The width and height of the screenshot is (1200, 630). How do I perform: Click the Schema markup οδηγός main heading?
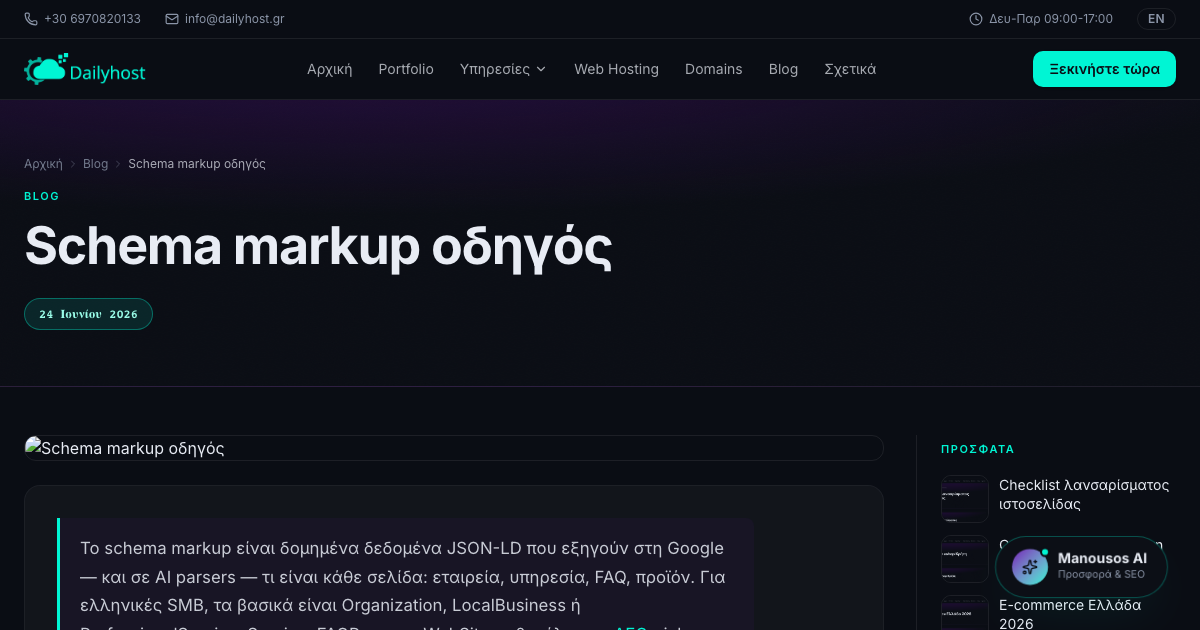pos(318,246)
